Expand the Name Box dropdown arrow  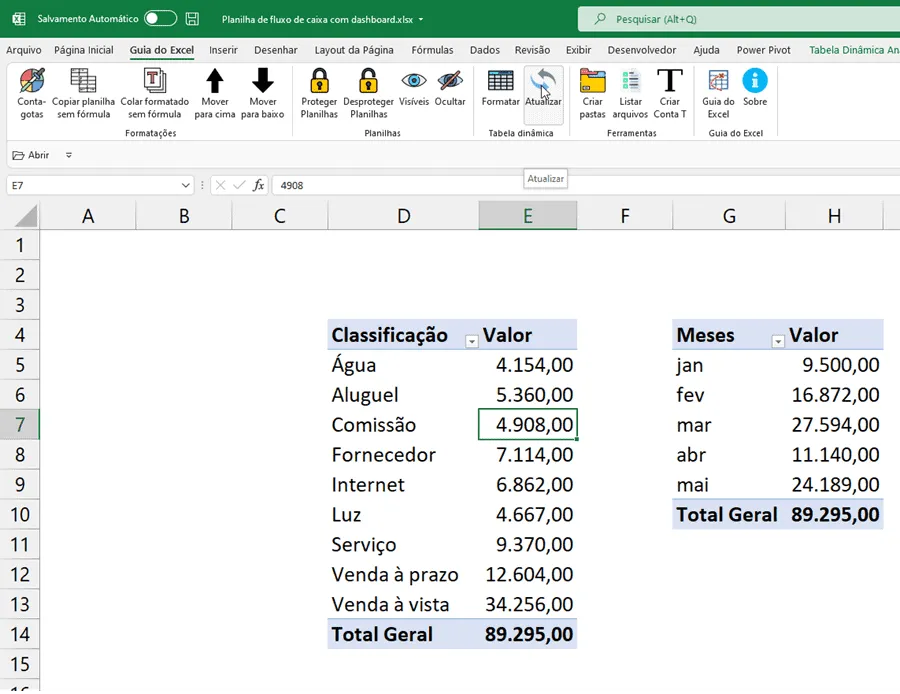coord(185,185)
